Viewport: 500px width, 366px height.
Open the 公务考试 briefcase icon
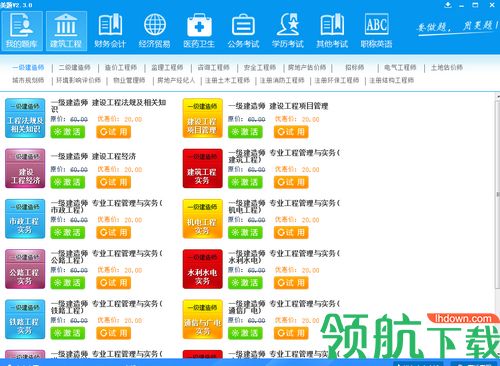(x=243, y=31)
